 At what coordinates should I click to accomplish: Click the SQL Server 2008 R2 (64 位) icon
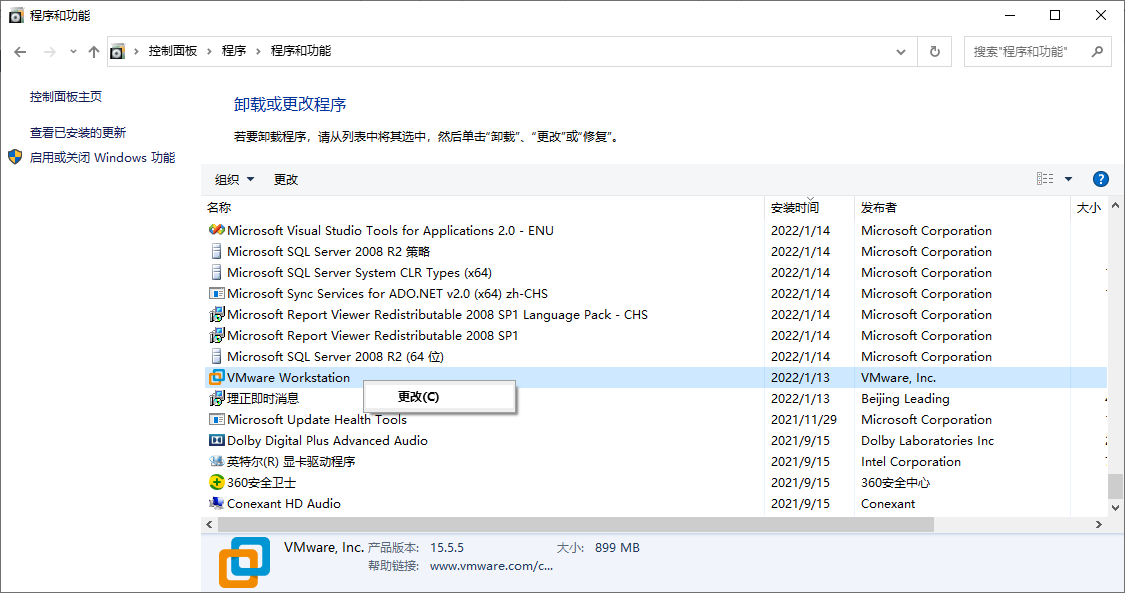pyautogui.click(x=216, y=356)
